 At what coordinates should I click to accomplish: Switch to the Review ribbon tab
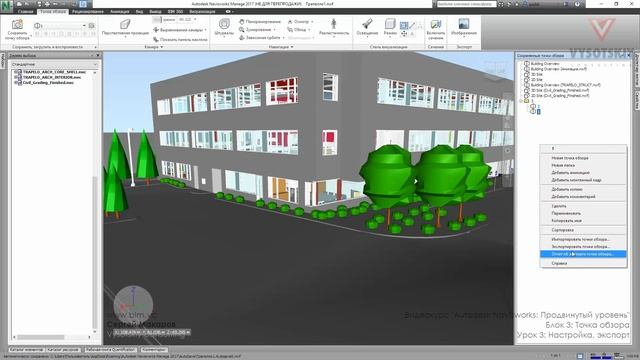click(88, 11)
